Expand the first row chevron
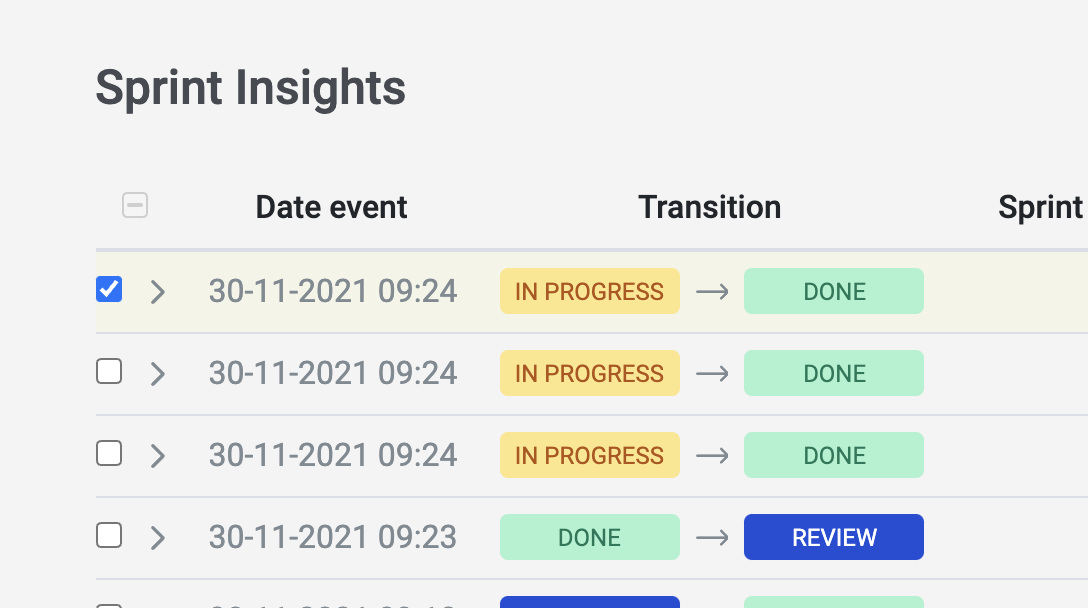 pyautogui.click(x=157, y=292)
